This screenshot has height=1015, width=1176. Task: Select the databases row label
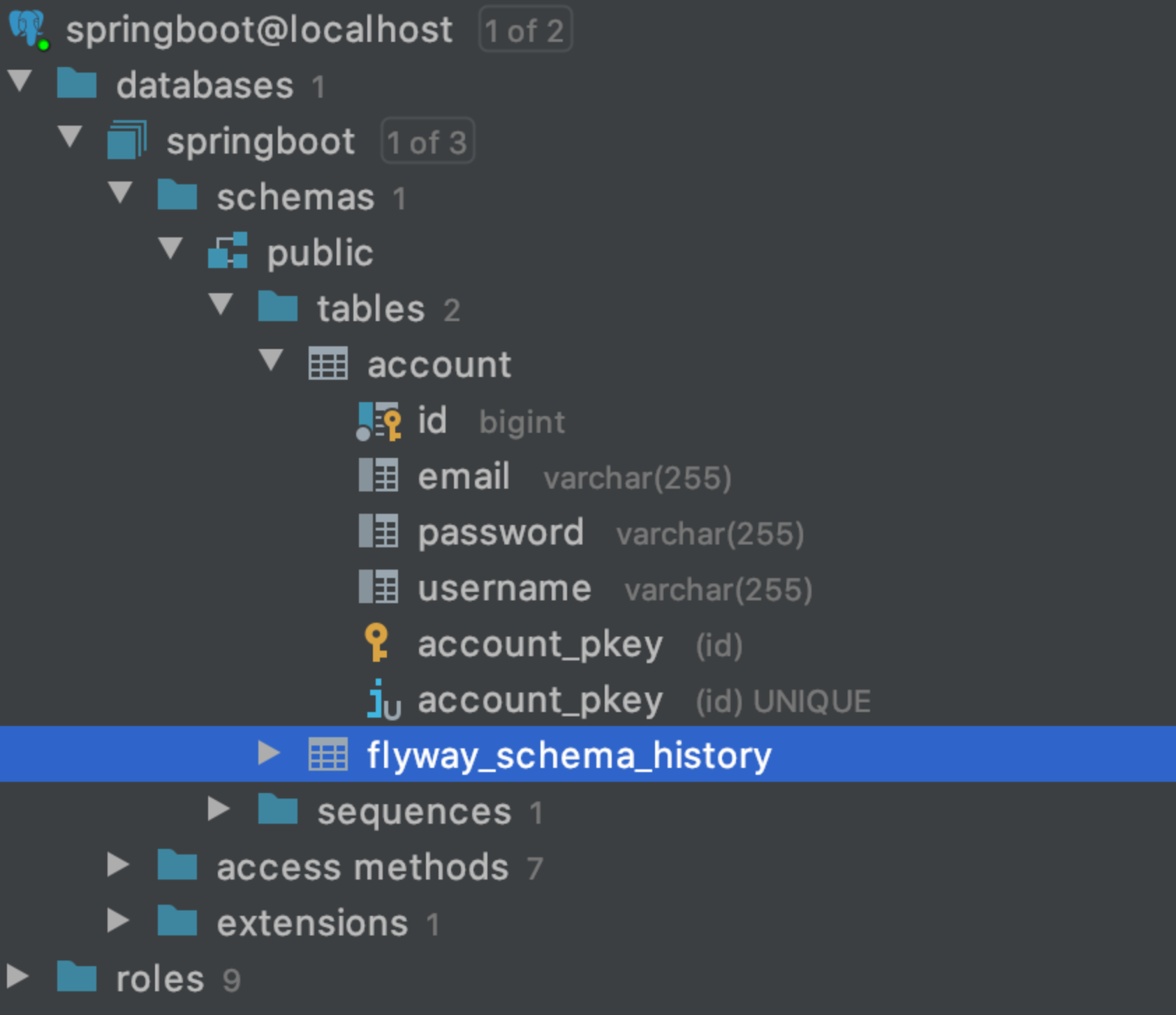coord(205,86)
